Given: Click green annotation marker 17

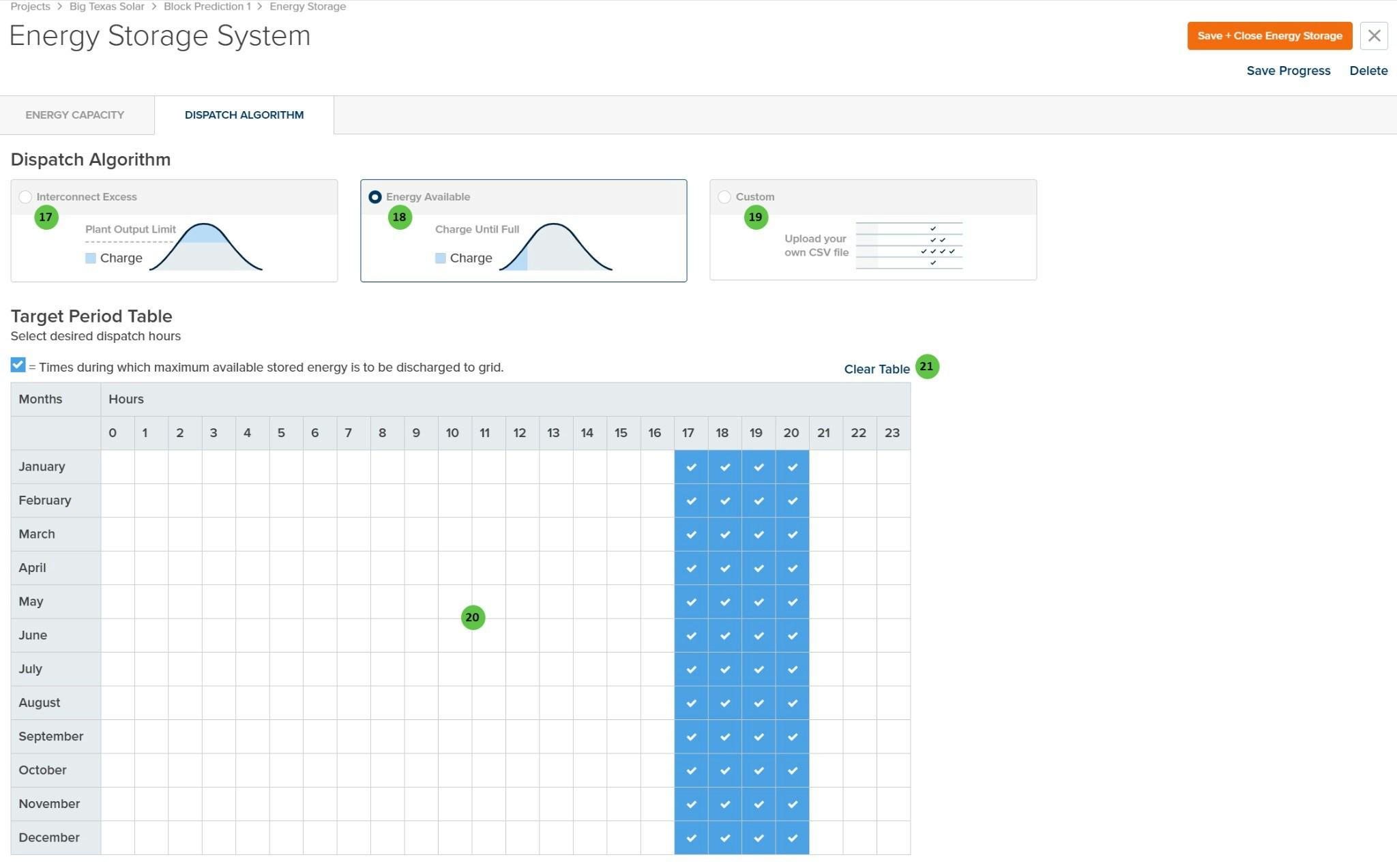Looking at the screenshot, I should click(x=46, y=218).
